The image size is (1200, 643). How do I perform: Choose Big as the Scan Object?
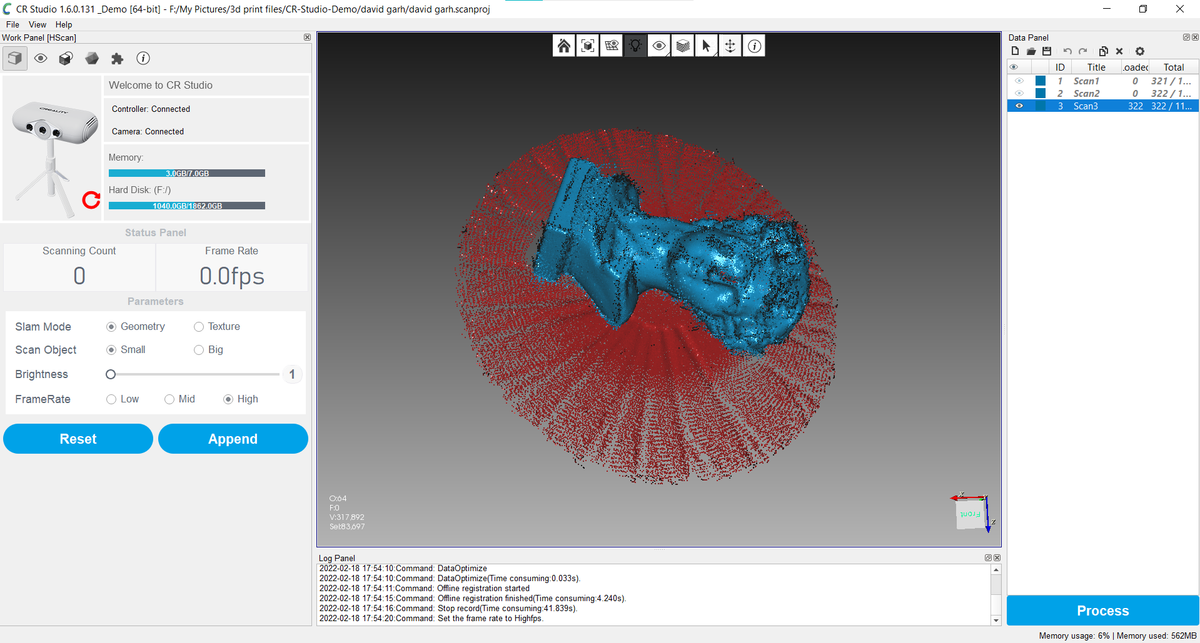coord(198,350)
